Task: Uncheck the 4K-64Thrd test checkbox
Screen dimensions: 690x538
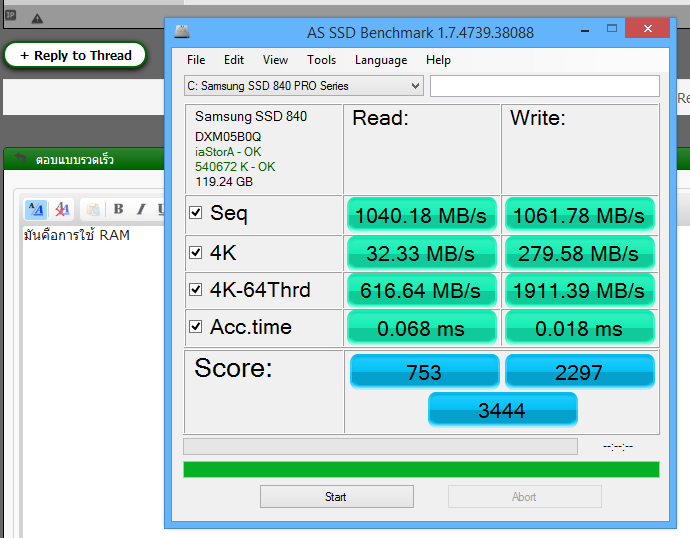Action: pyautogui.click(x=195, y=289)
